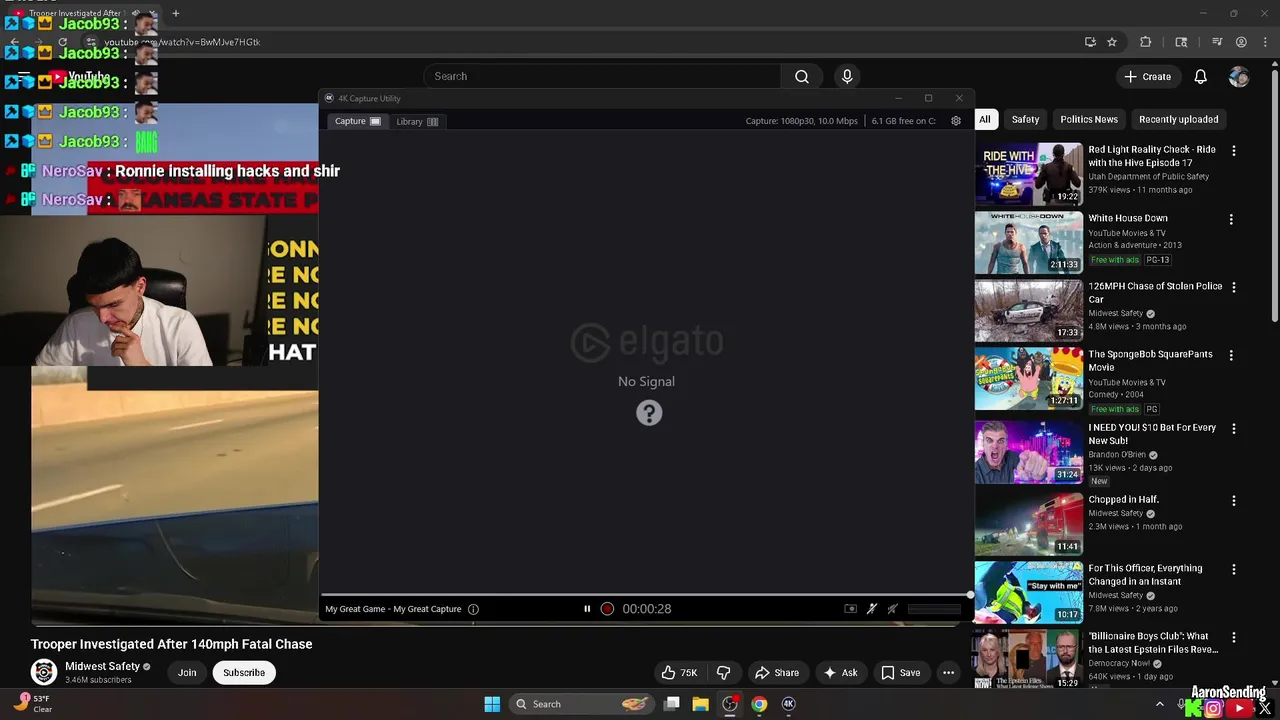Open more actions ellipsis under video

948,673
